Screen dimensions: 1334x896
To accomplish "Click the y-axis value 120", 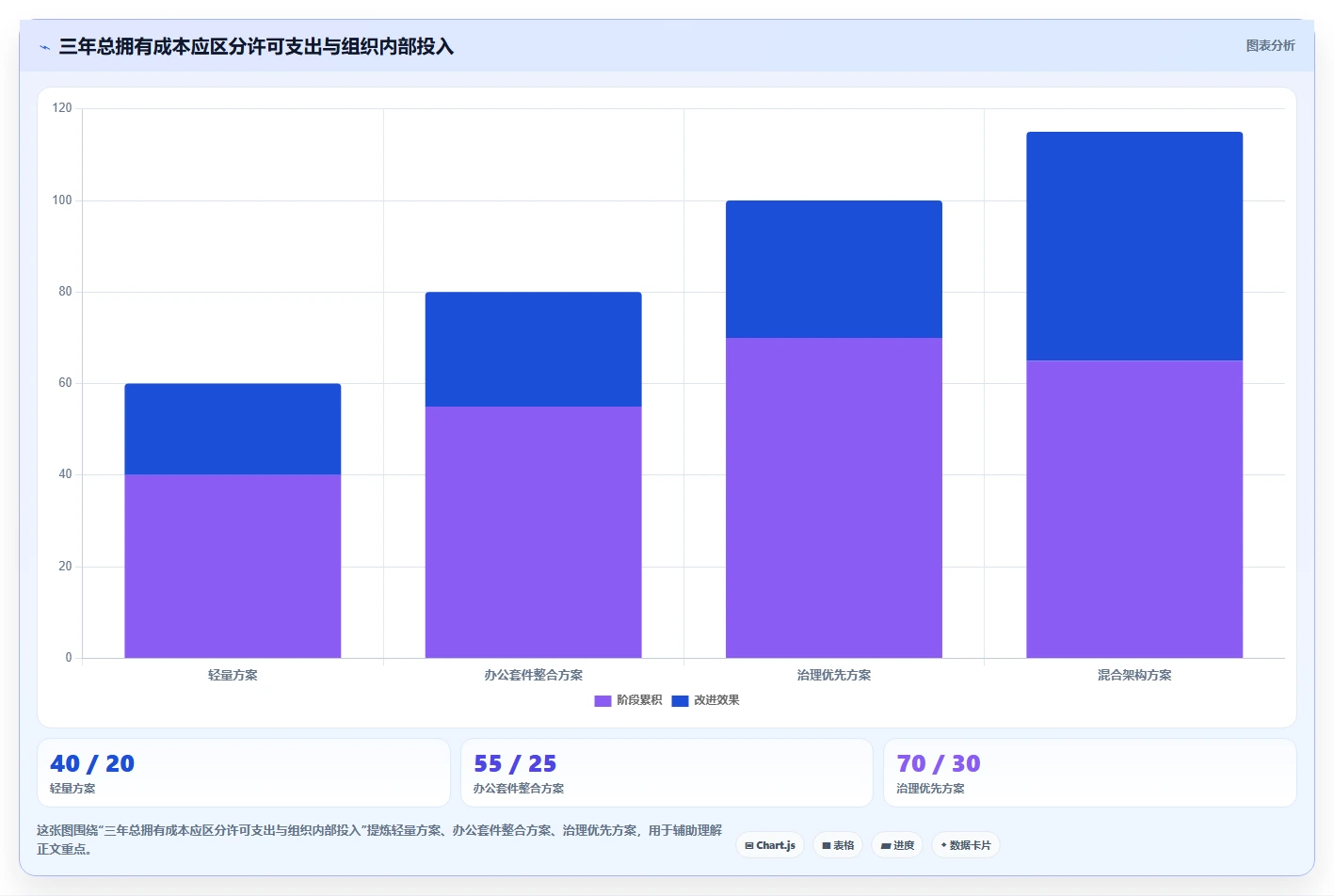I will [x=62, y=108].
